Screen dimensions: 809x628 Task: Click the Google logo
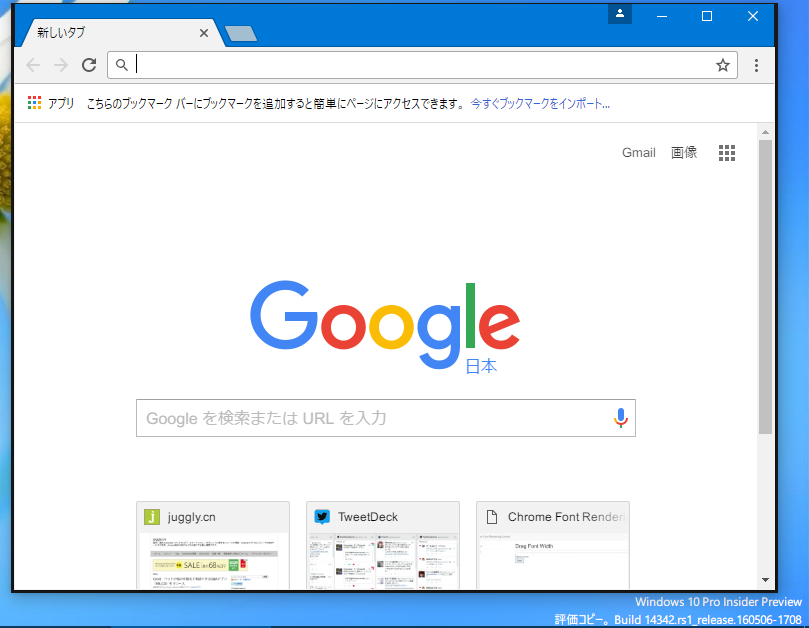coord(385,325)
